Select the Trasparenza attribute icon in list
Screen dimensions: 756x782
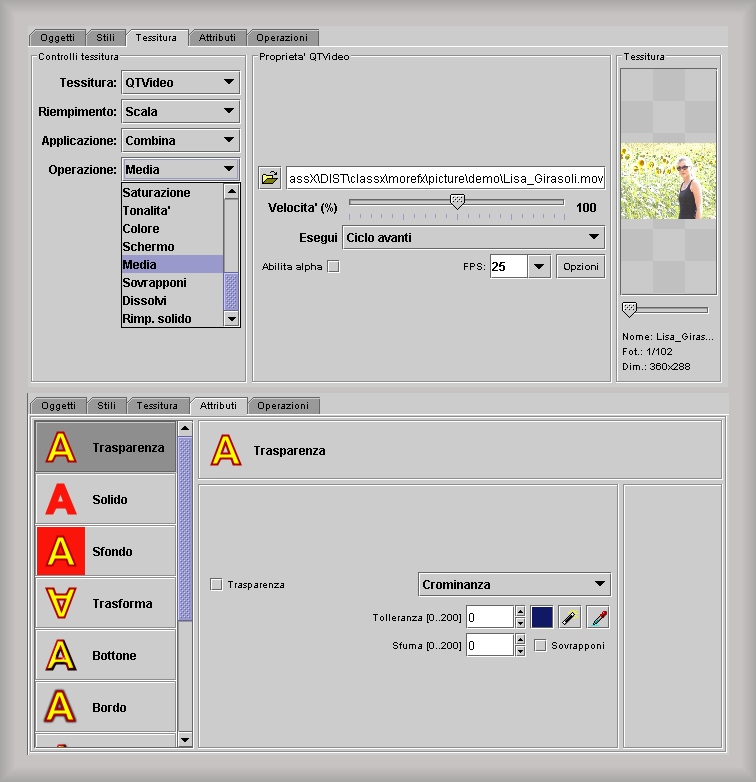(61, 448)
